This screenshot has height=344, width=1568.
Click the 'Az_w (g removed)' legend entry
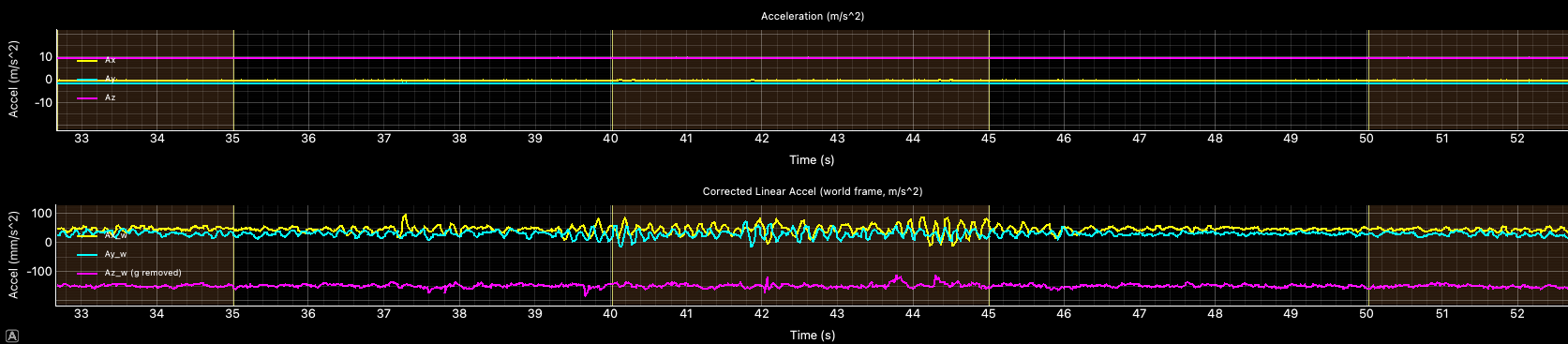tap(129, 273)
